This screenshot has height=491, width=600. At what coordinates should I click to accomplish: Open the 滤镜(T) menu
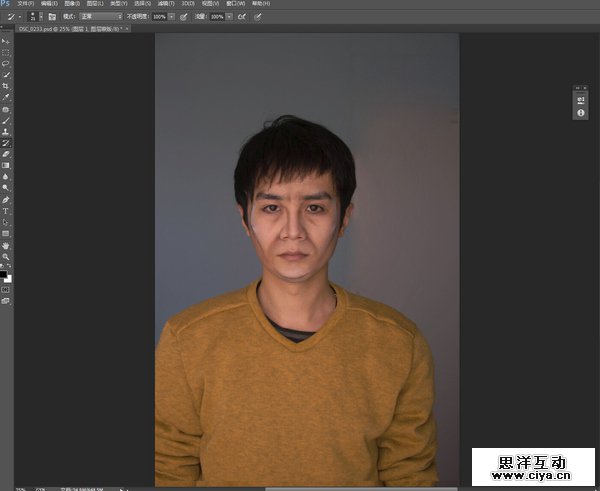pos(166,3)
